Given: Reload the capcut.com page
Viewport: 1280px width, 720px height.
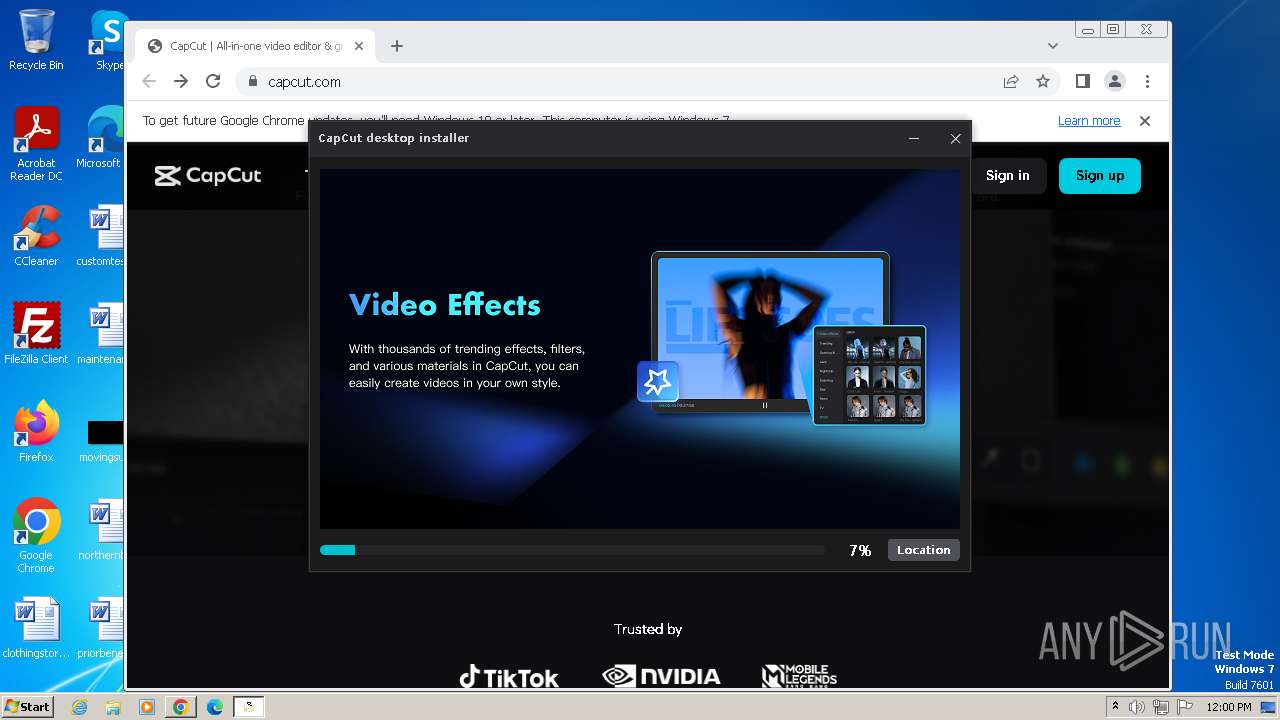Looking at the screenshot, I should point(213,82).
